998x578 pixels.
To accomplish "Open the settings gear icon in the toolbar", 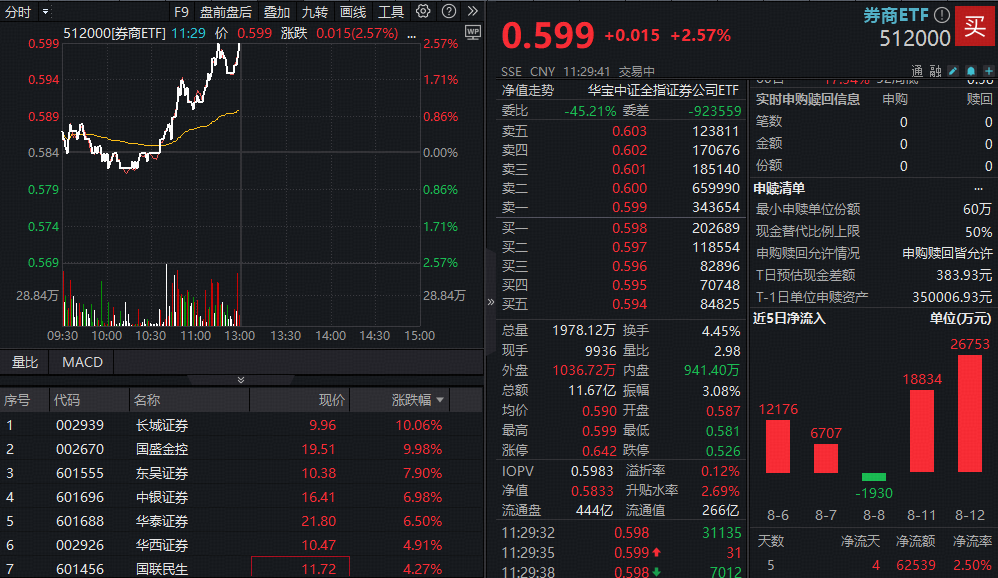I will click(423, 11).
